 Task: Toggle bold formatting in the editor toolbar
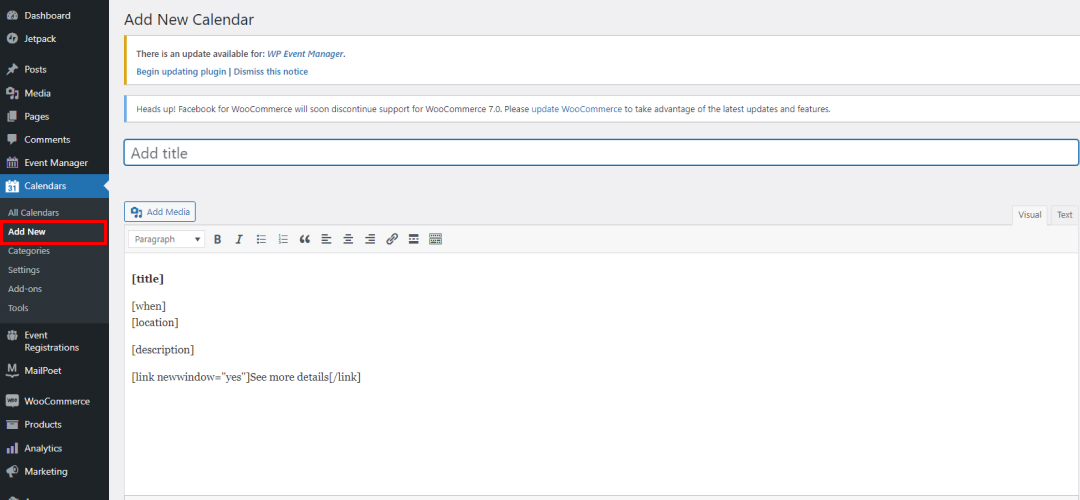(x=217, y=239)
